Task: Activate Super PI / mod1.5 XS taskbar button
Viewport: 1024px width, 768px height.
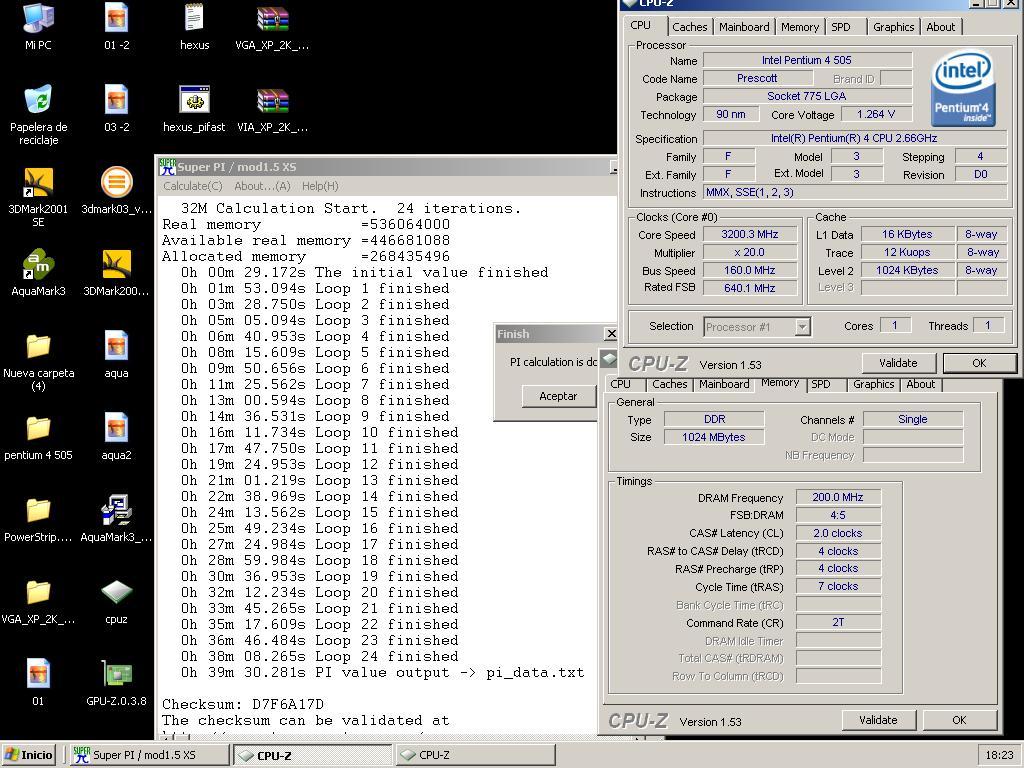Action: click(150, 755)
